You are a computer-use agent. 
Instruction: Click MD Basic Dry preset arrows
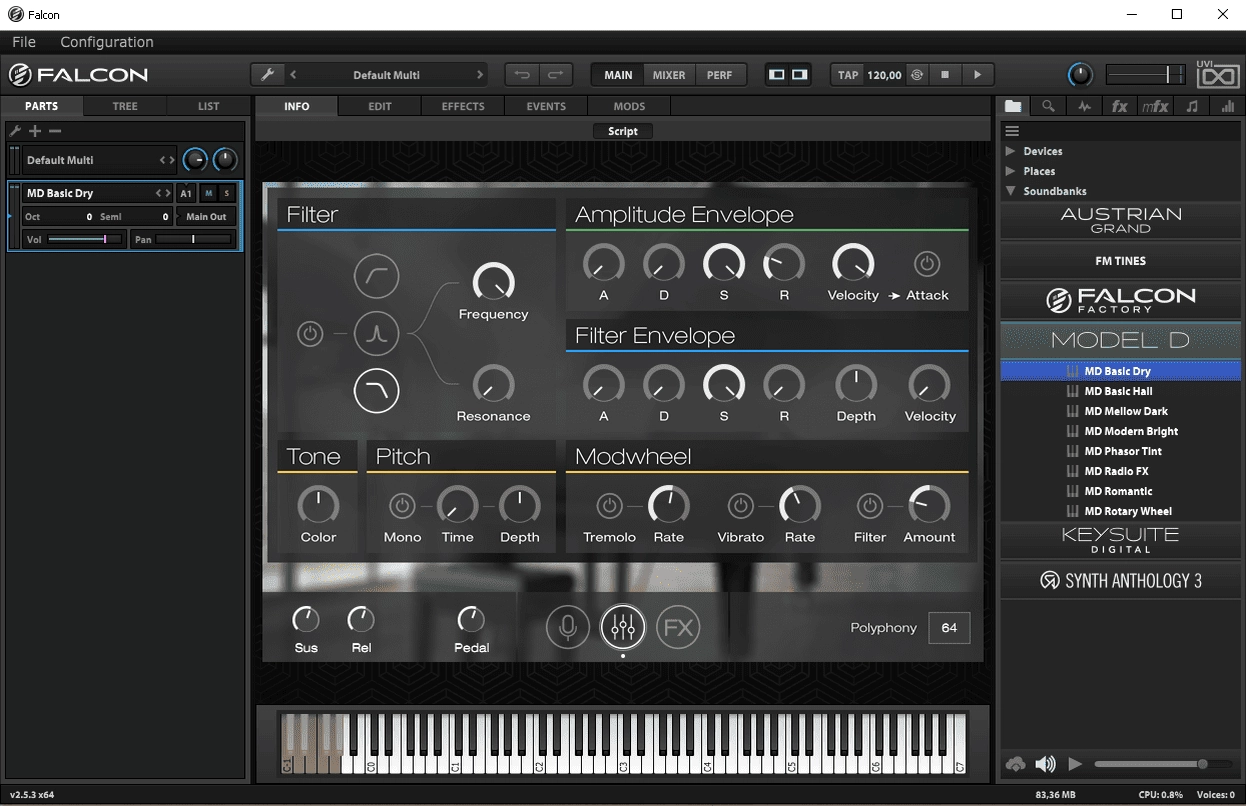(163, 193)
